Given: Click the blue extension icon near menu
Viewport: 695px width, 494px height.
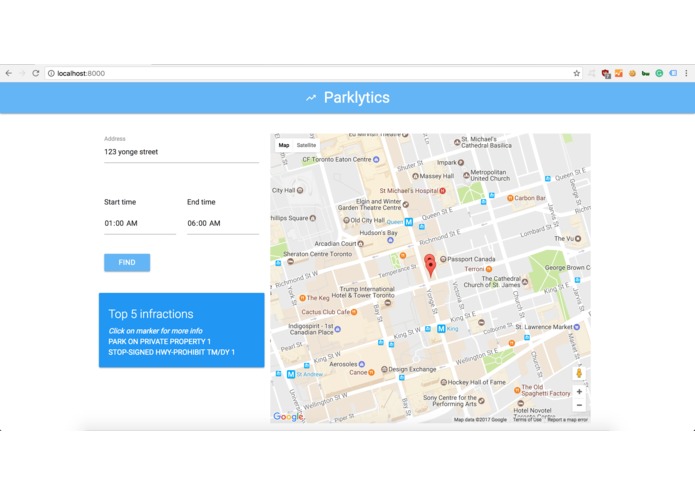Looking at the screenshot, I should point(673,73).
